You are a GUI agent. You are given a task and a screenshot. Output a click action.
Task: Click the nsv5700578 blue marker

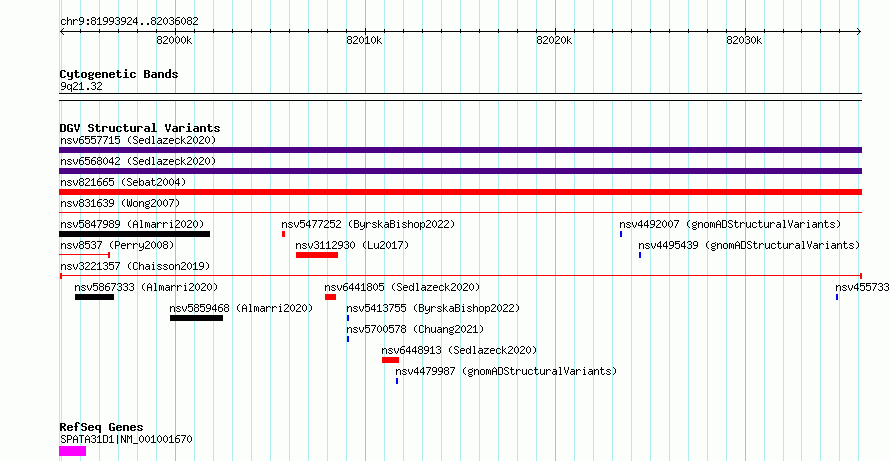click(x=348, y=339)
